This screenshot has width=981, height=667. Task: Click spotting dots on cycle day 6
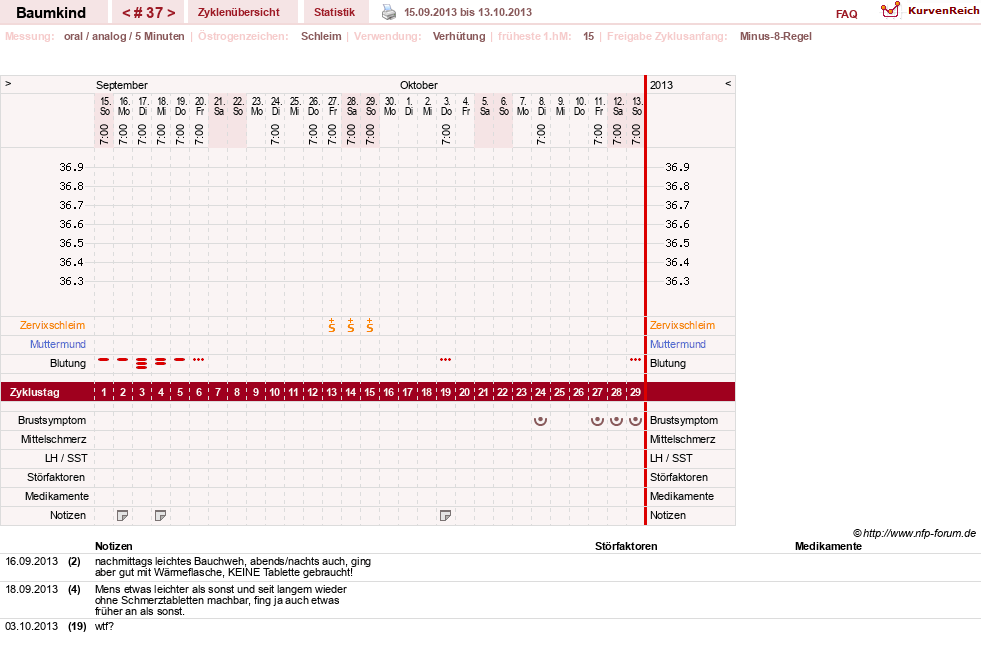pyautogui.click(x=198, y=360)
